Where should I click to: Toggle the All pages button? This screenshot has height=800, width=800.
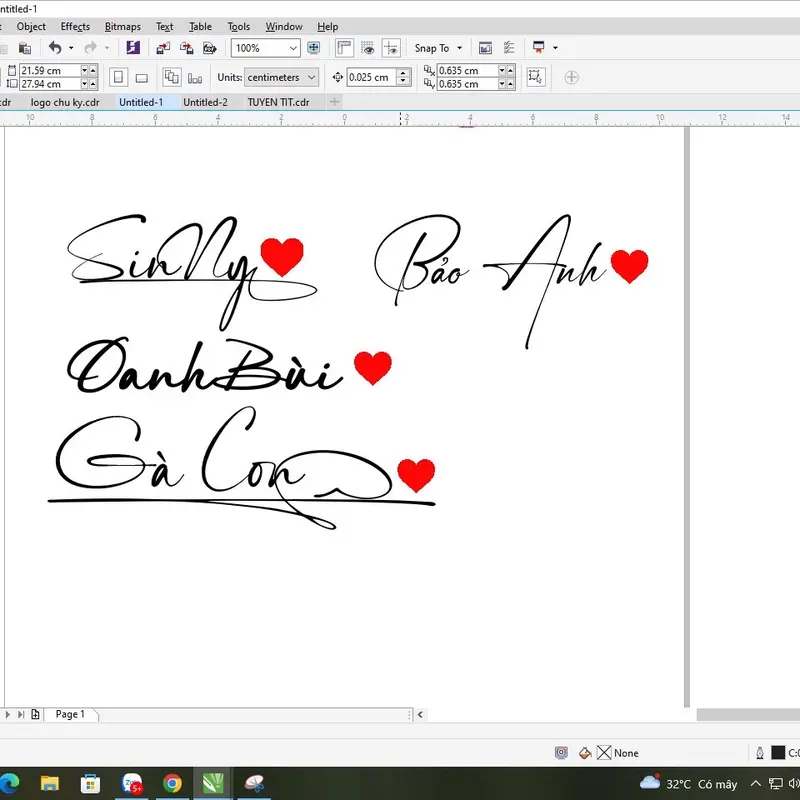point(171,77)
